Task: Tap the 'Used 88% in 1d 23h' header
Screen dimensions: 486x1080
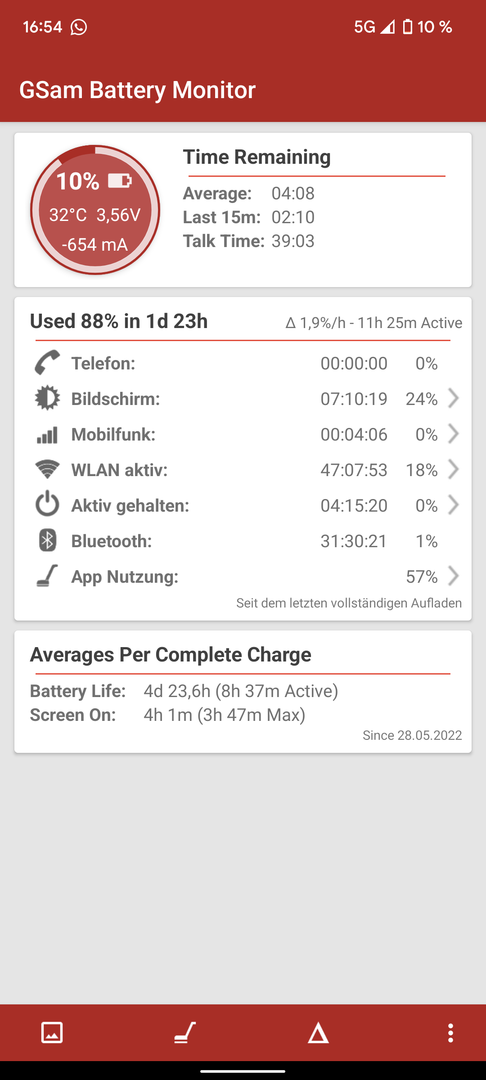Action: click(x=118, y=322)
